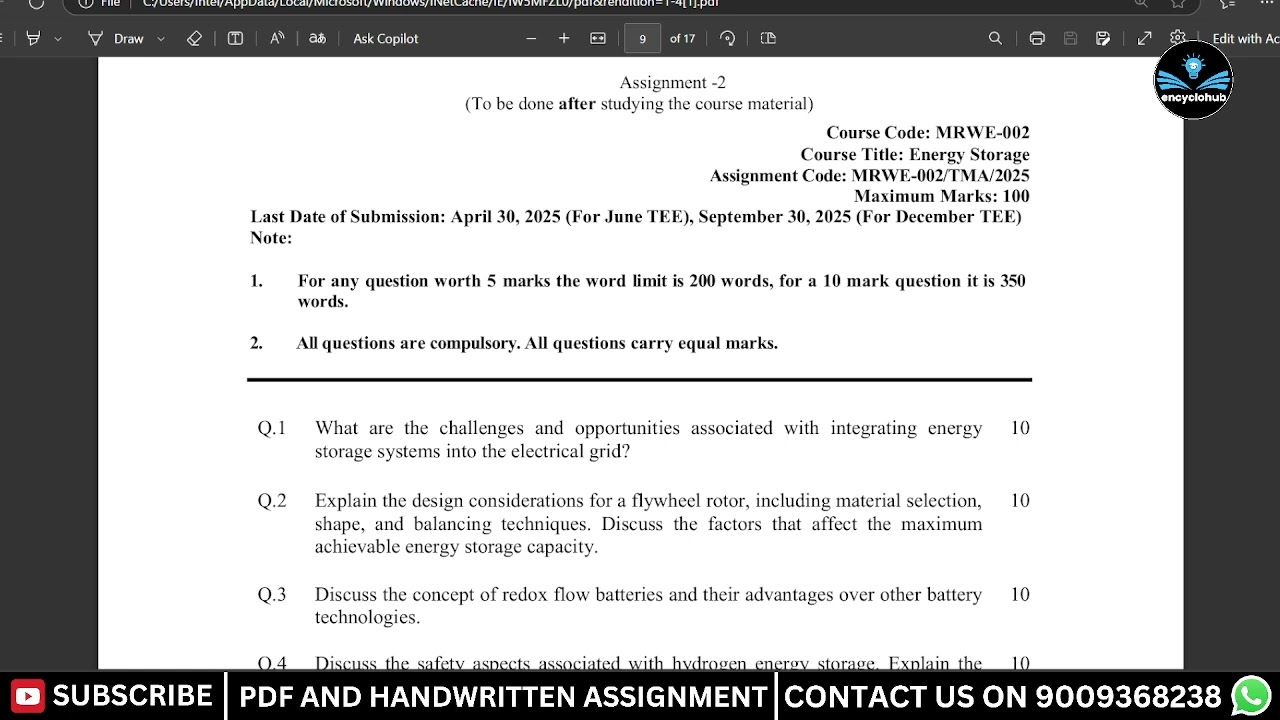This screenshot has width=1280, height=720.
Task: Click 'Assignment Code: MRWE-002/TMA/2025' text
Action: pyautogui.click(x=869, y=175)
